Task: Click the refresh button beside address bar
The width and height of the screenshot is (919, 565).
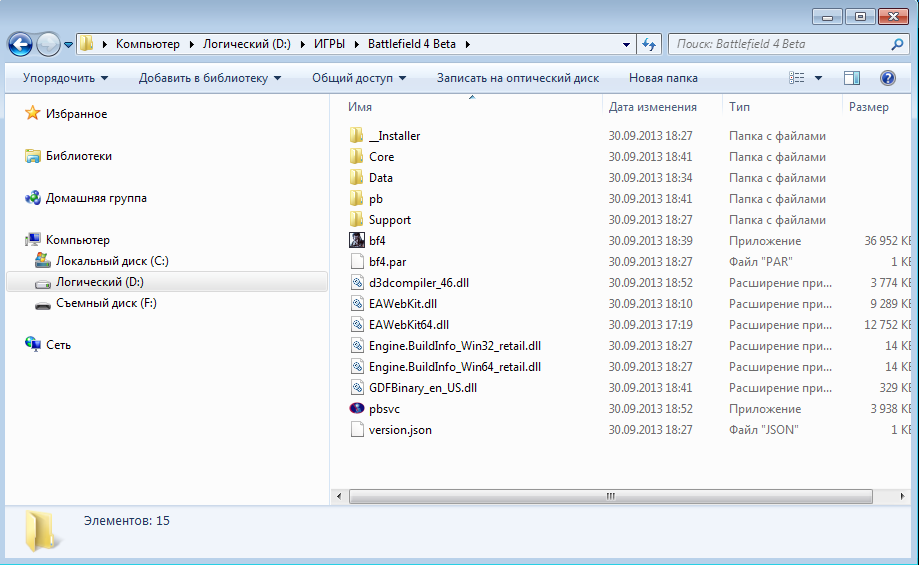Action: pyautogui.click(x=649, y=44)
